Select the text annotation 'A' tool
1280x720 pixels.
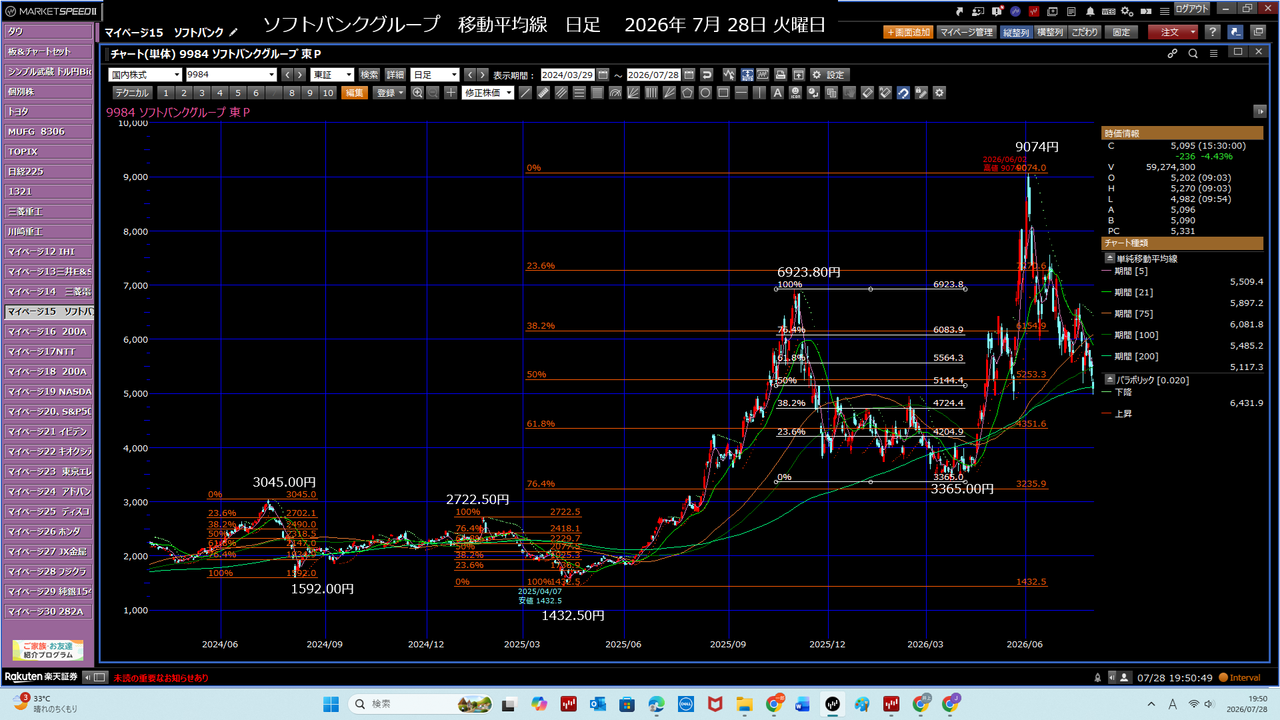coord(777,93)
